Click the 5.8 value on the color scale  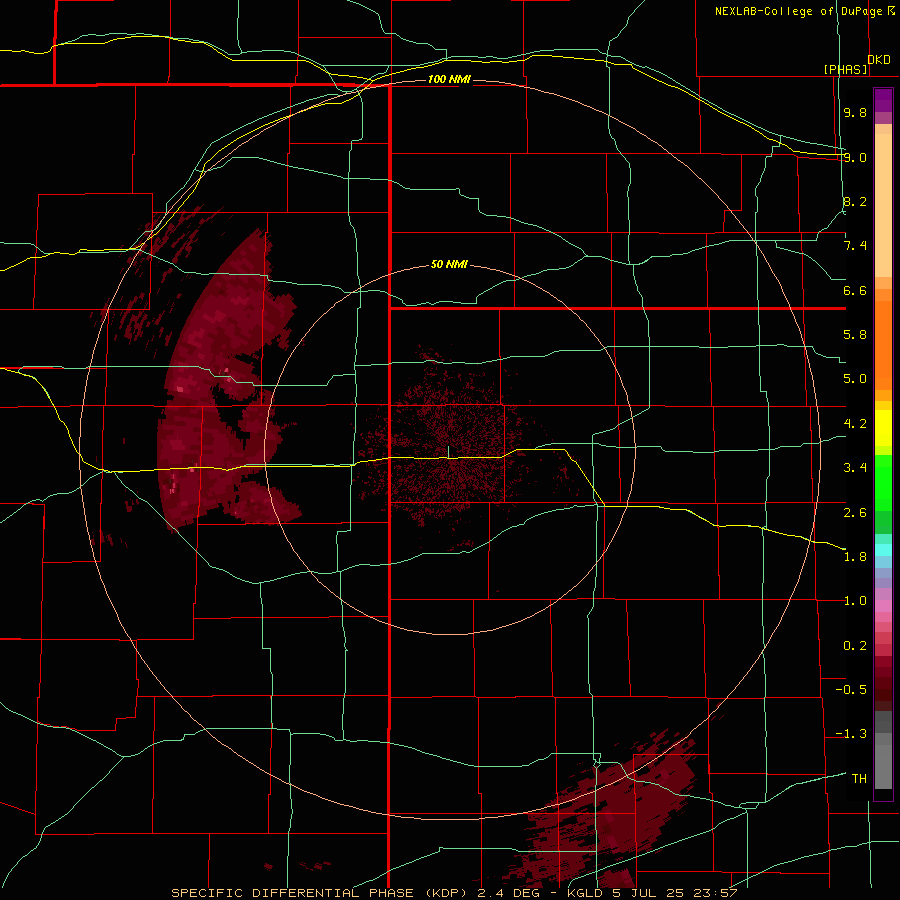855,334
